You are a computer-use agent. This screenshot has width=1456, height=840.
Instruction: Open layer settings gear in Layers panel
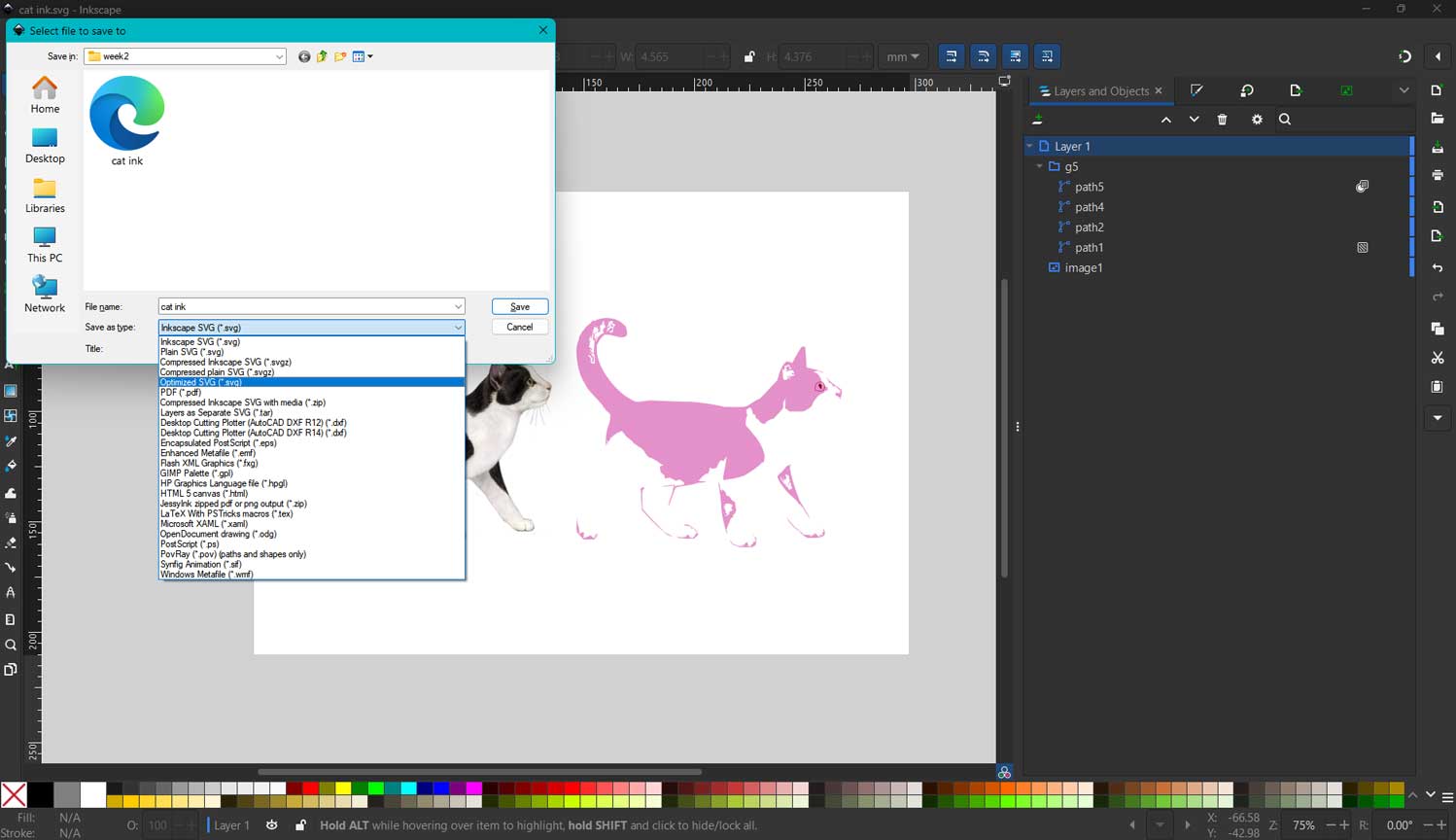(1257, 119)
